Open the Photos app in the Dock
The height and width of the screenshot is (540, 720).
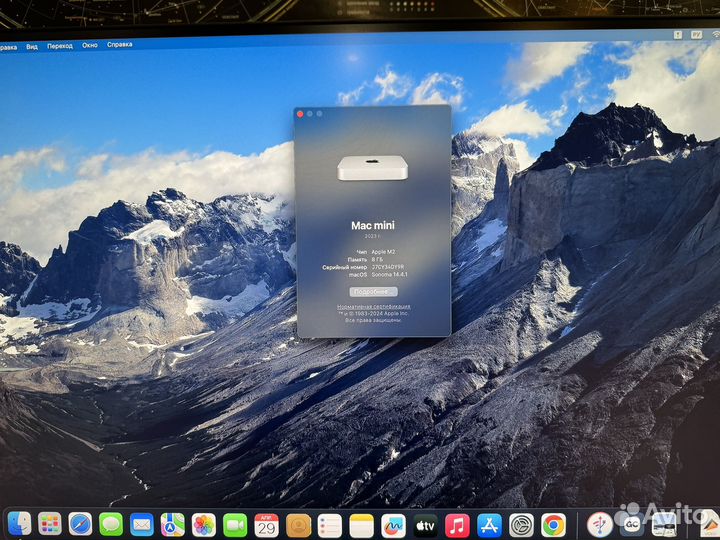point(204,525)
